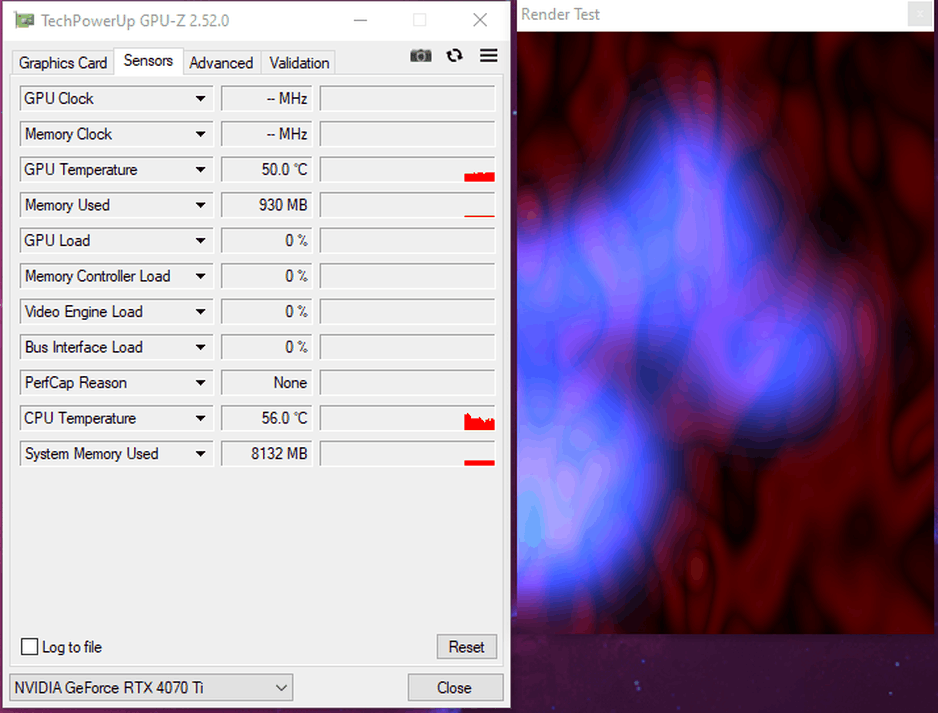Click the PerfCap Reason None value
Image resolution: width=938 pixels, height=713 pixels.
(267, 383)
